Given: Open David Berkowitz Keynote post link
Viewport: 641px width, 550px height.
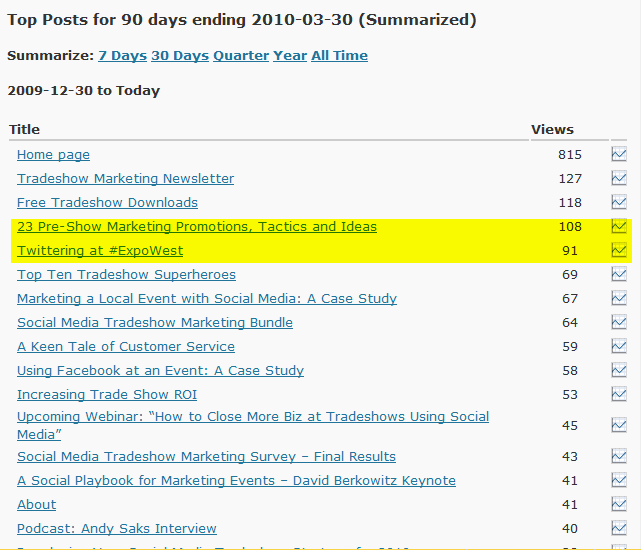Looking at the screenshot, I should click(236, 480).
